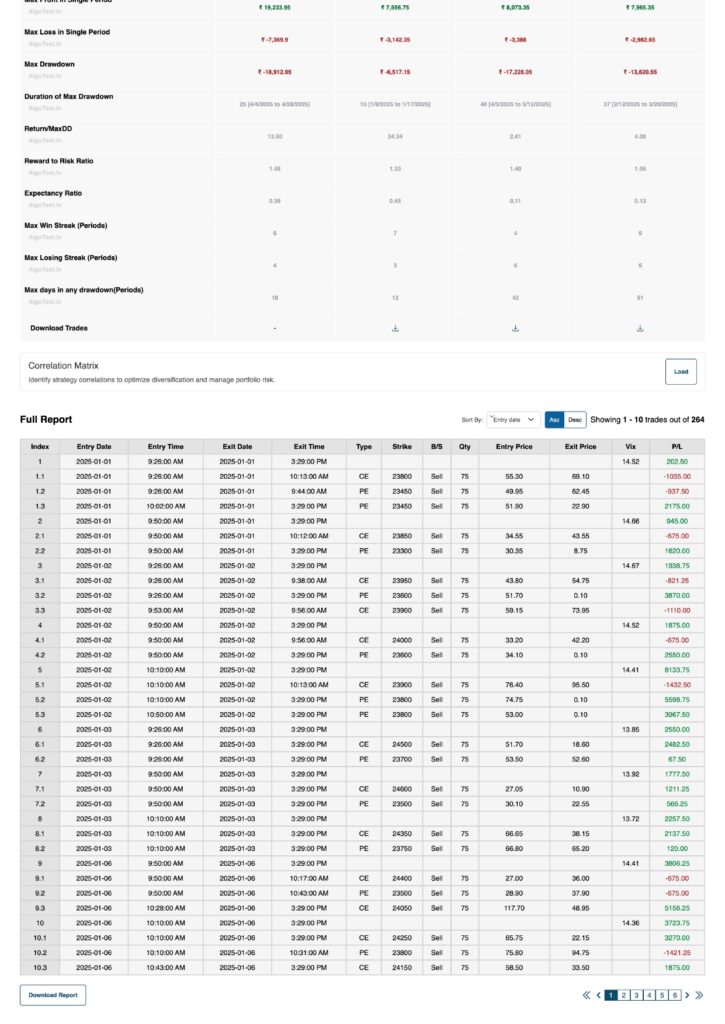Click Vix value 14.66 in row 2
Image resolution: width=725 pixels, height=1024 pixels.
[x=630, y=521]
